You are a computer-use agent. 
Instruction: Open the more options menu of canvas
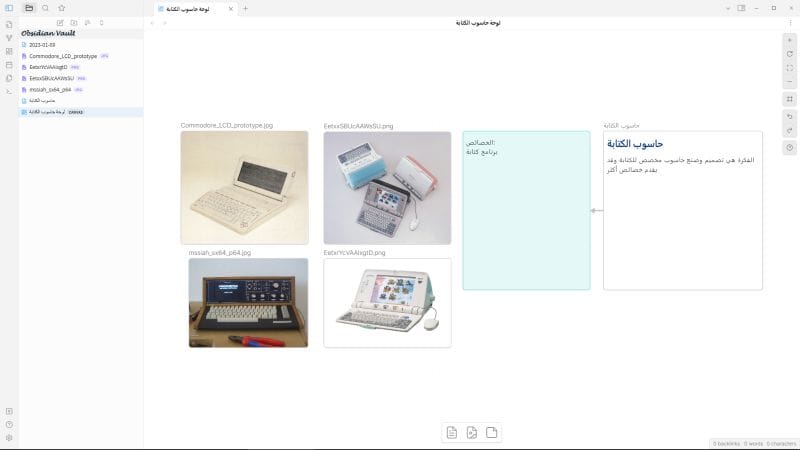click(790, 22)
